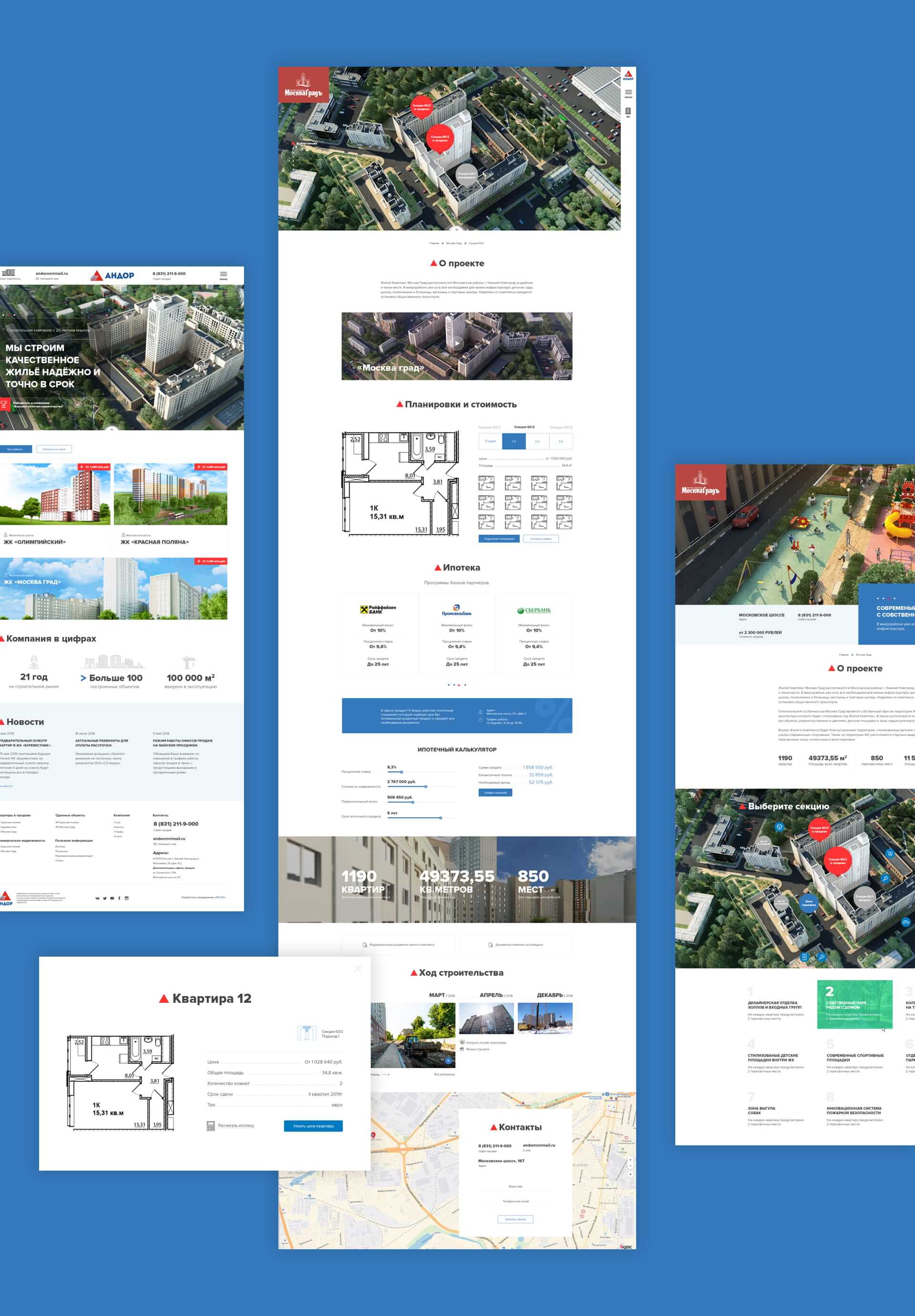This screenshot has width=915, height=1316.
Task: Close the Квартира 12 popup
Action: 357,968
